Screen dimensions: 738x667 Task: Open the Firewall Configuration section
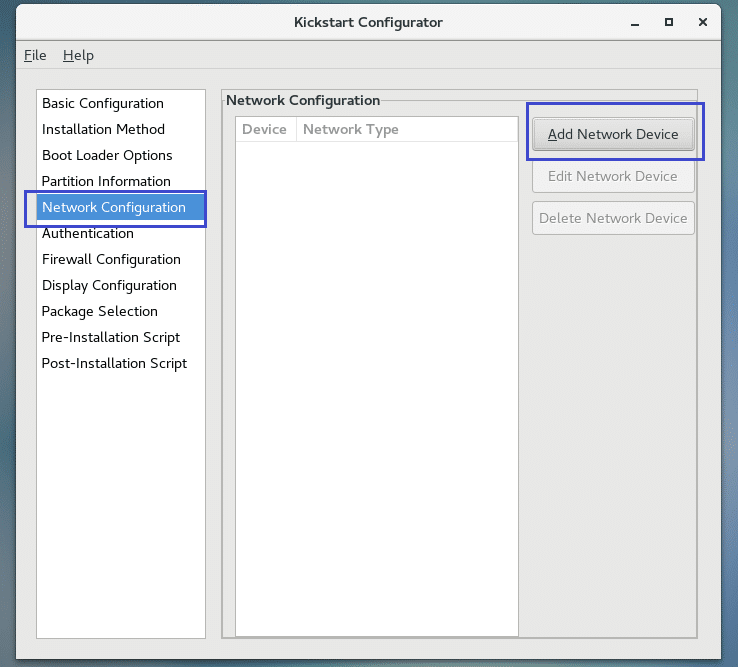[111, 259]
